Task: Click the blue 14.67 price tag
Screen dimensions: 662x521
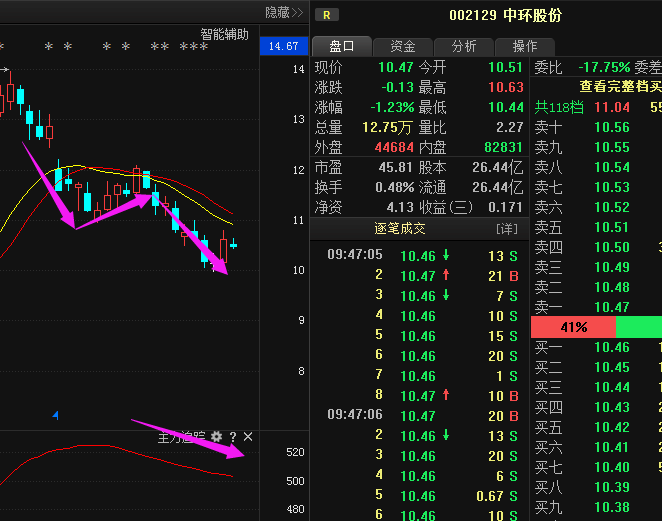Action: click(x=284, y=46)
